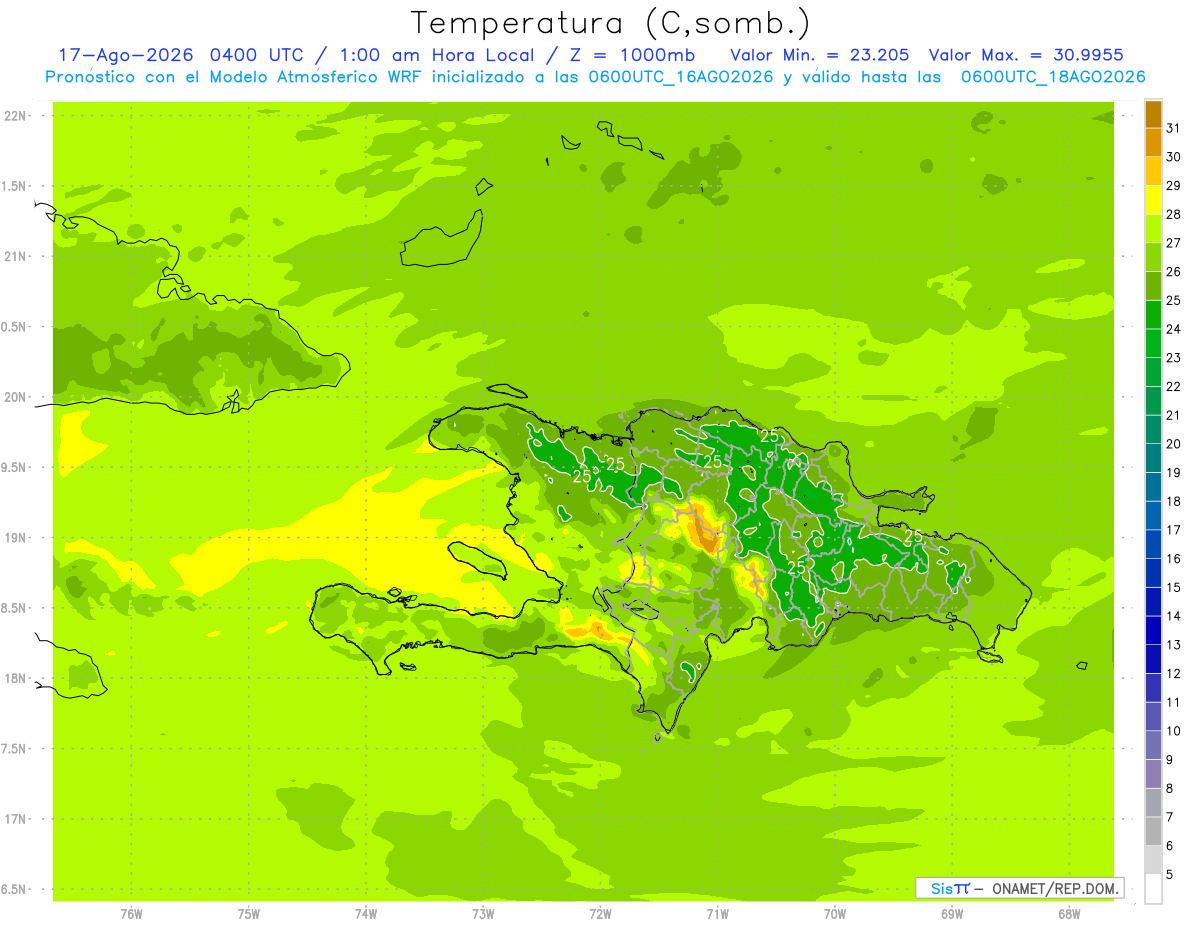Click the '74W' longitude axis label
This screenshot has height=927, width=1200.
coord(366,913)
